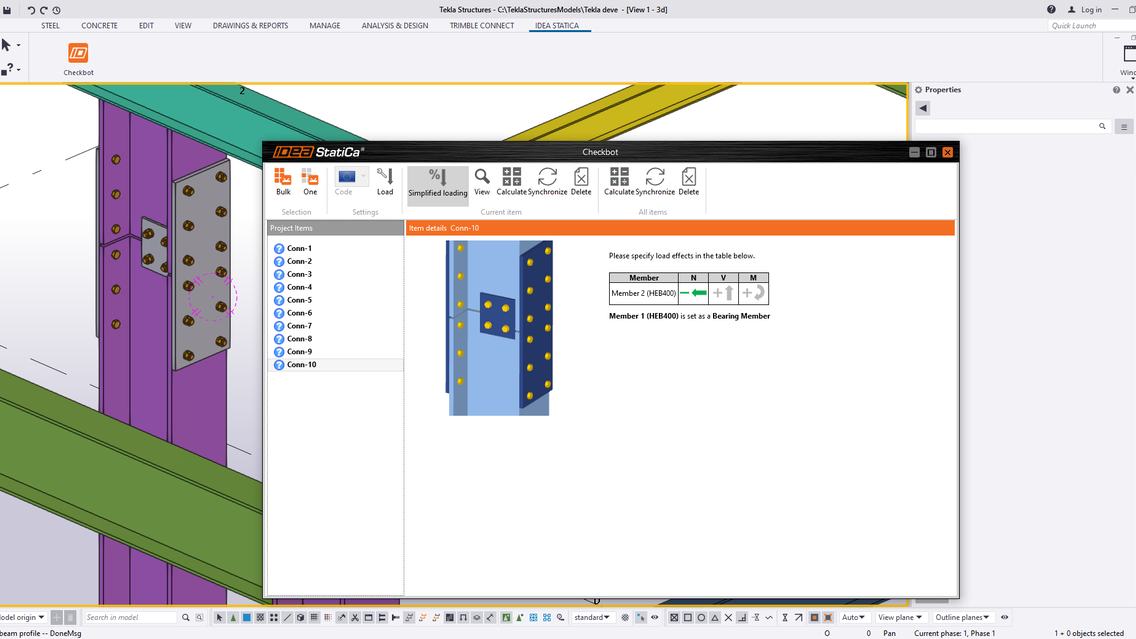This screenshot has height=639, width=1136.
Task: Select Conn-7 in Project Items
Action: tap(299, 326)
